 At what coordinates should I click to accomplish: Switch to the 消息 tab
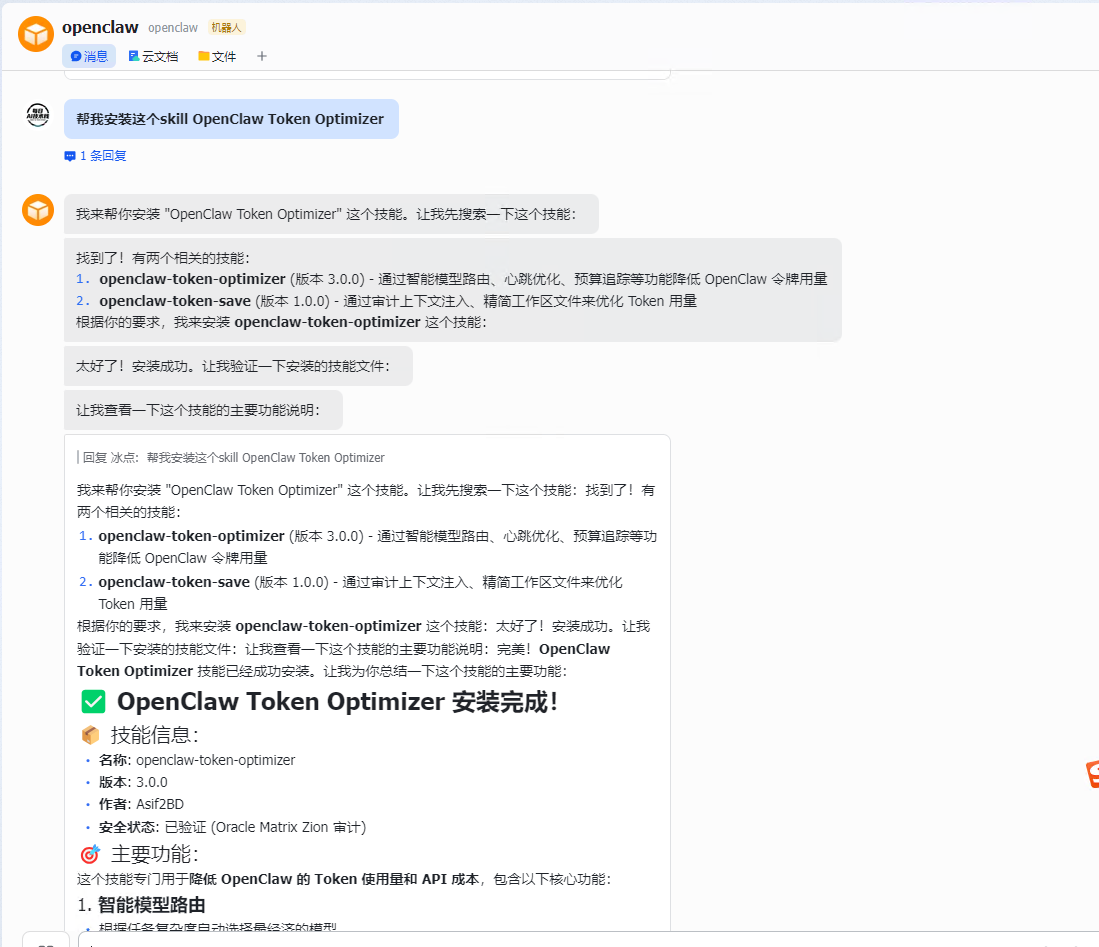tap(89, 56)
